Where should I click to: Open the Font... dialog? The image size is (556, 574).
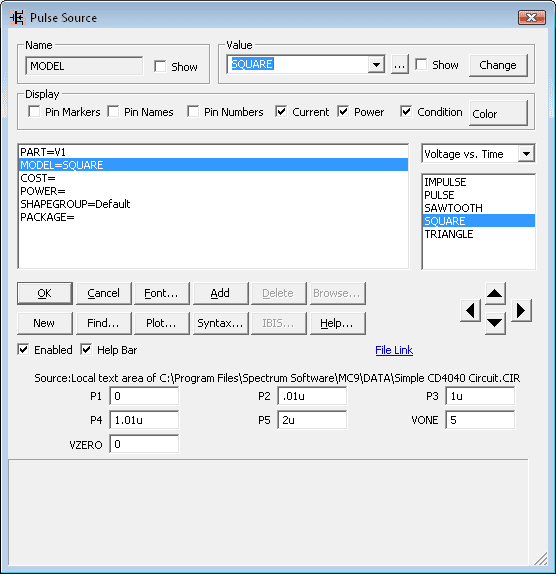pyautogui.click(x=162, y=293)
